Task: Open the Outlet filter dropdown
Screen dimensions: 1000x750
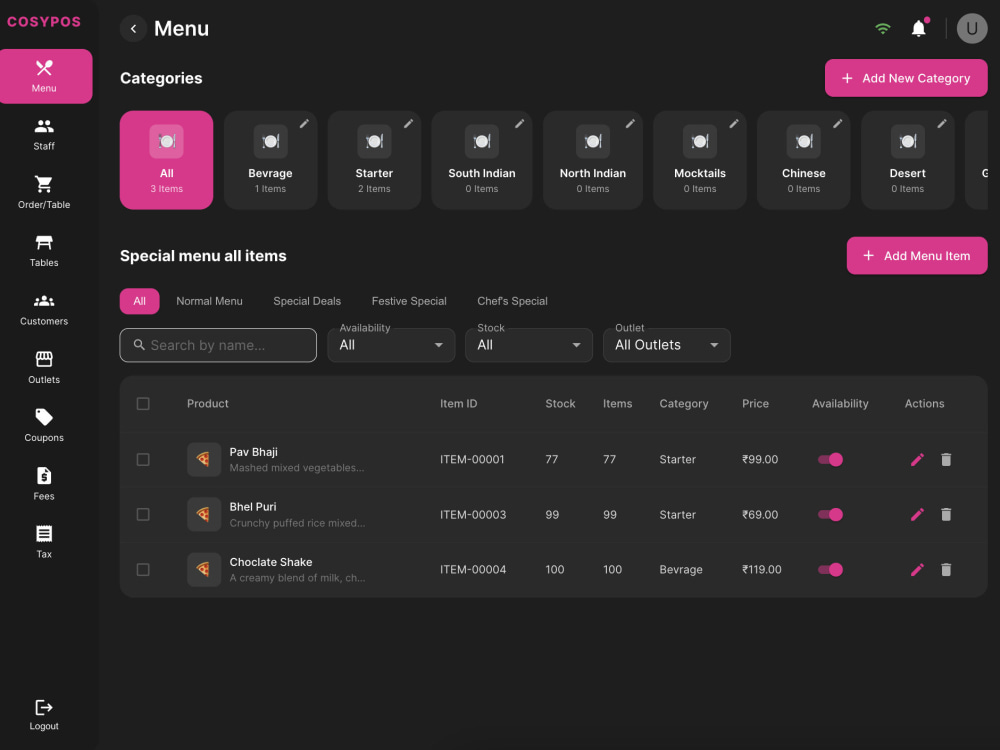Action: 666,345
